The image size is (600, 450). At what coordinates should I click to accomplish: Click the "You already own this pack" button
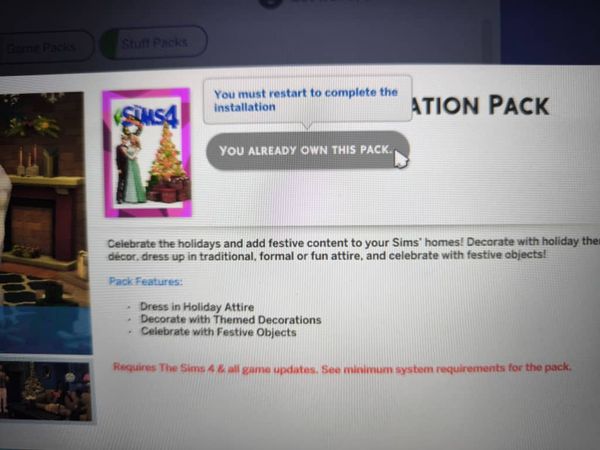tap(308, 150)
